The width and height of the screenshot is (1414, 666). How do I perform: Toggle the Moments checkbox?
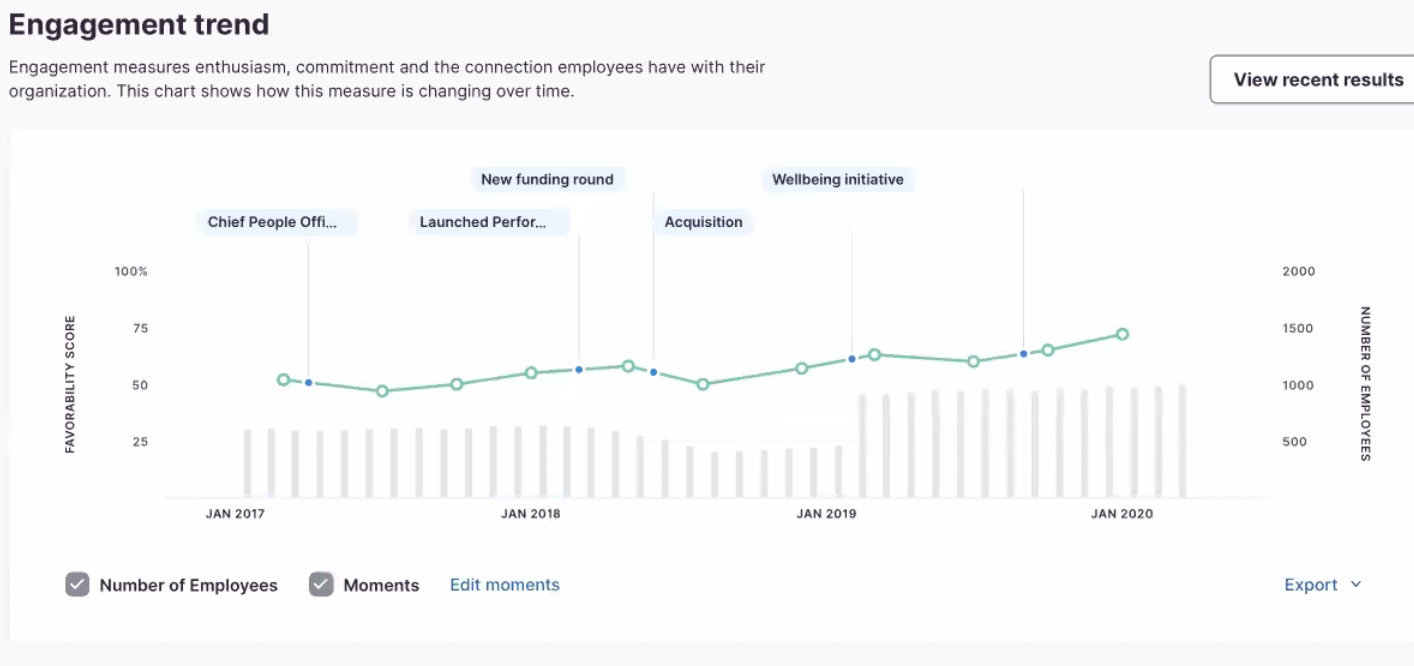click(321, 585)
